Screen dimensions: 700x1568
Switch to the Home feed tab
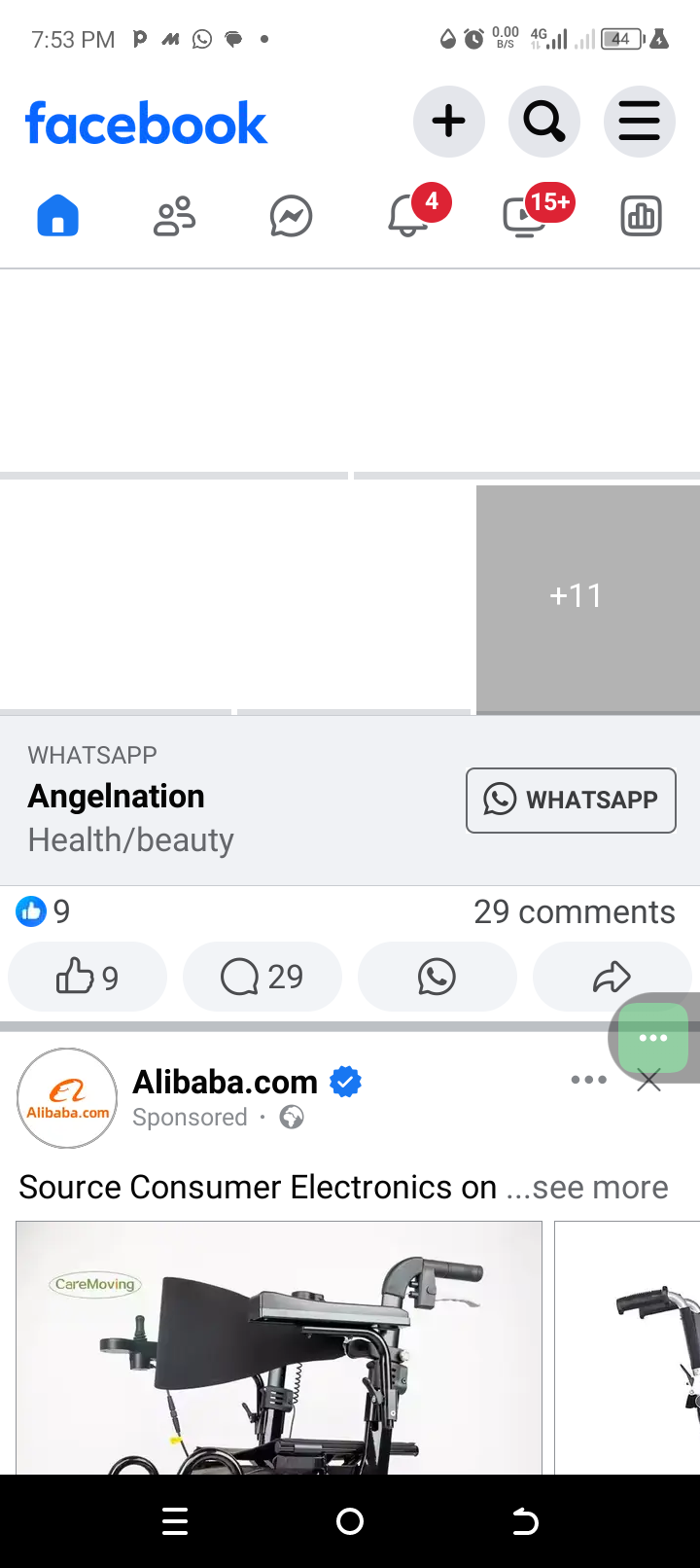pos(58,216)
